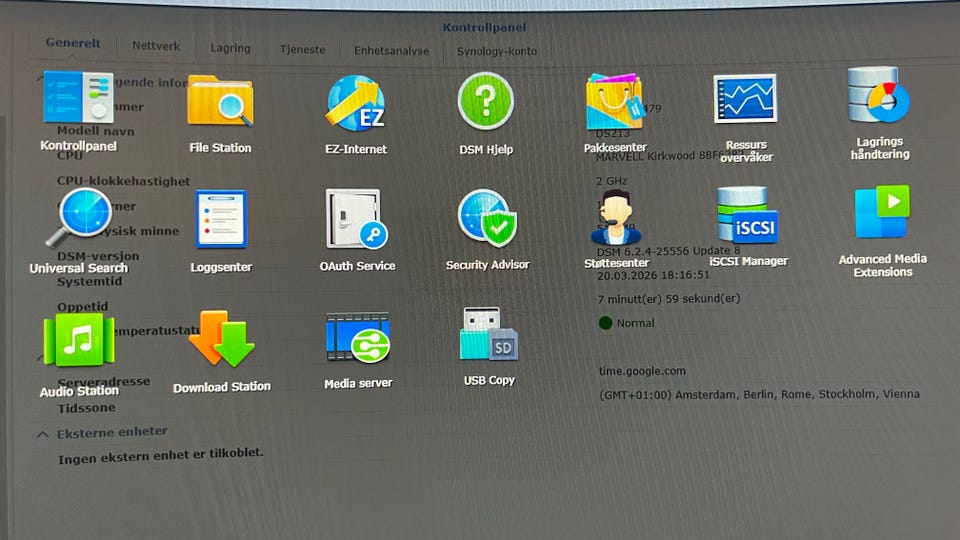960x540 pixels.
Task: Click the Modell navn label
Action: pyautogui.click(x=96, y=131)
